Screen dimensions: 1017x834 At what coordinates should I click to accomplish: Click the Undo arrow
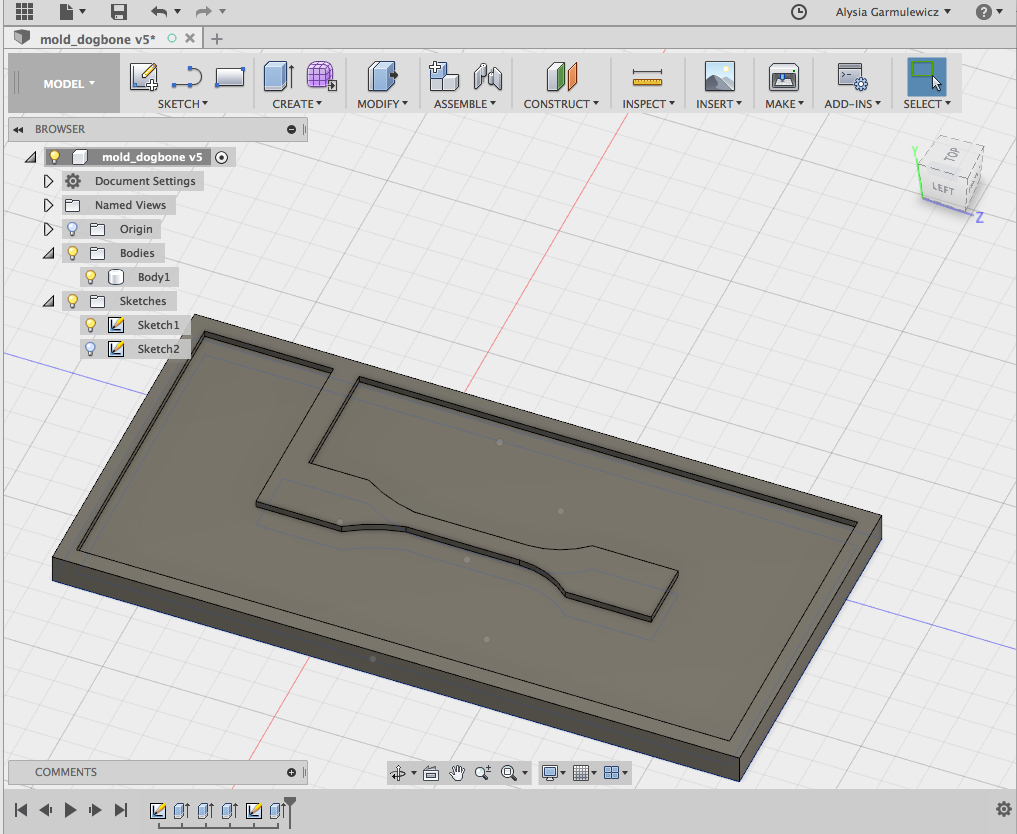coord(159,11)
